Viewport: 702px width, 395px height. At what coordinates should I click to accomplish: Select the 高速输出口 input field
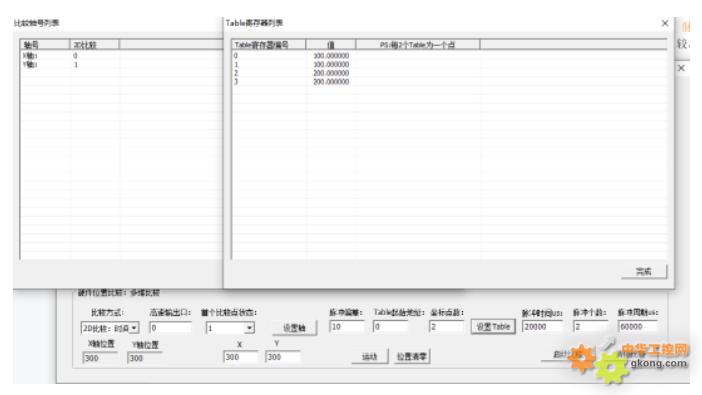[170, 328]
